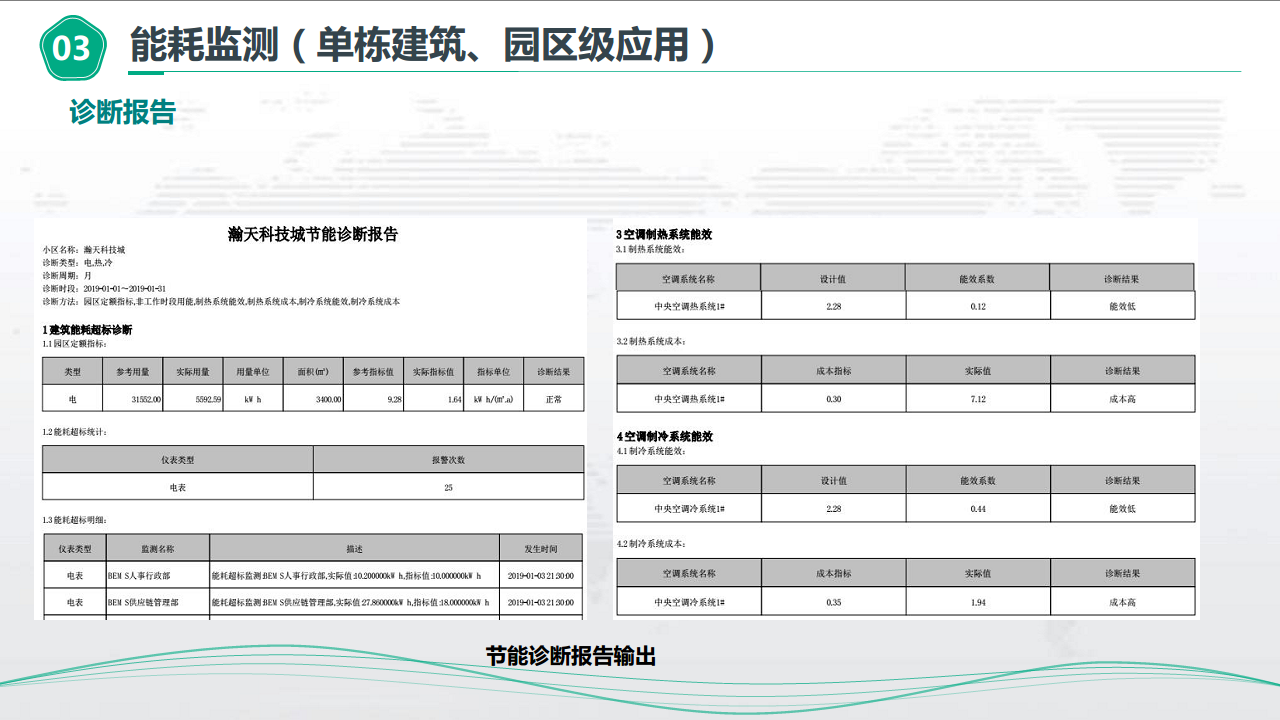1280x720 pixels.
Task: Click the "面积(㎡)" column header
Action: click(x=313, y=371)
